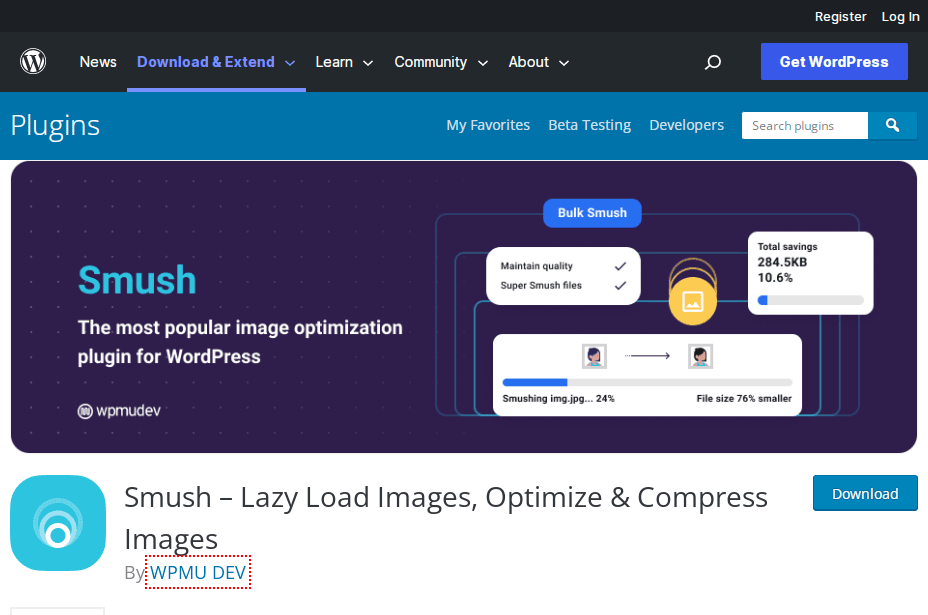Click the Get WordPress button
This screenshot has height=615, width=928.
point(834,62)
